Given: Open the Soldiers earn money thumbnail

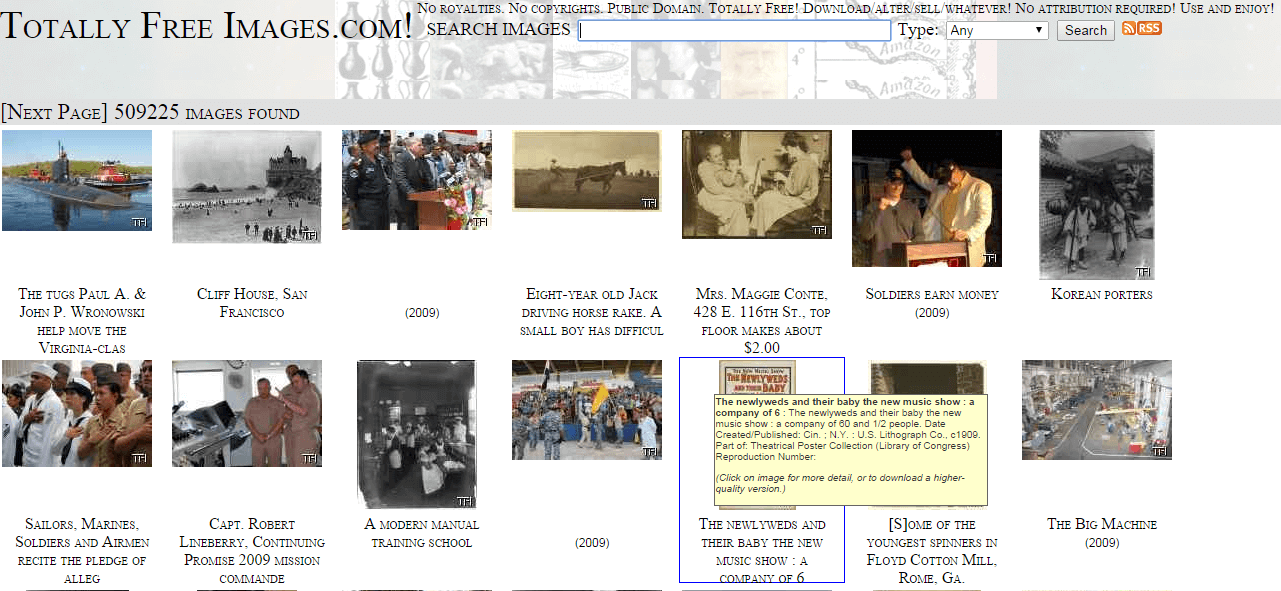Looking at the screenshot, I should click(926, 198).
